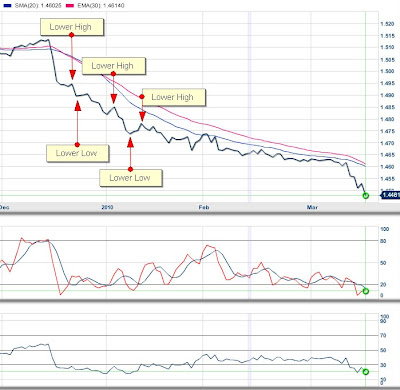The width and height of the screenshot is (400, 390).
Task: Click the 1.495 price axis label
Action: [387, 83]
